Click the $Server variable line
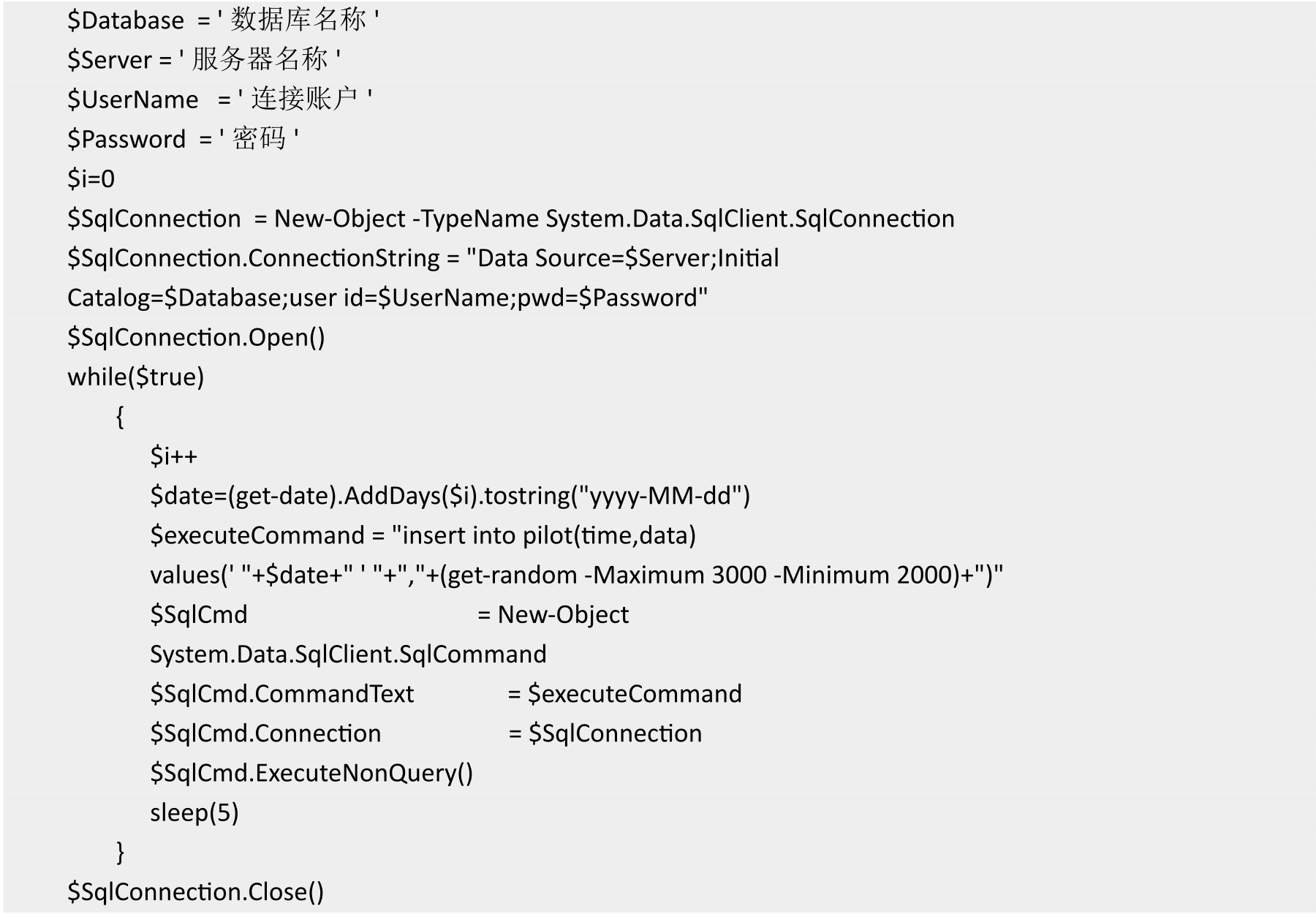Screen dimensions: 1316x917 [204, 60]
